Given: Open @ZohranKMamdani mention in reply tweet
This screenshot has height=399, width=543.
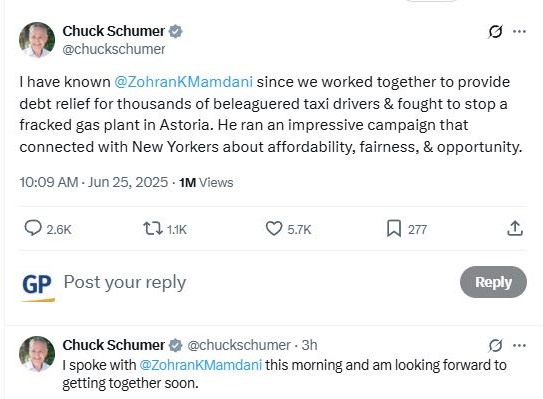Looking at the screenshot, I should 201,365.
